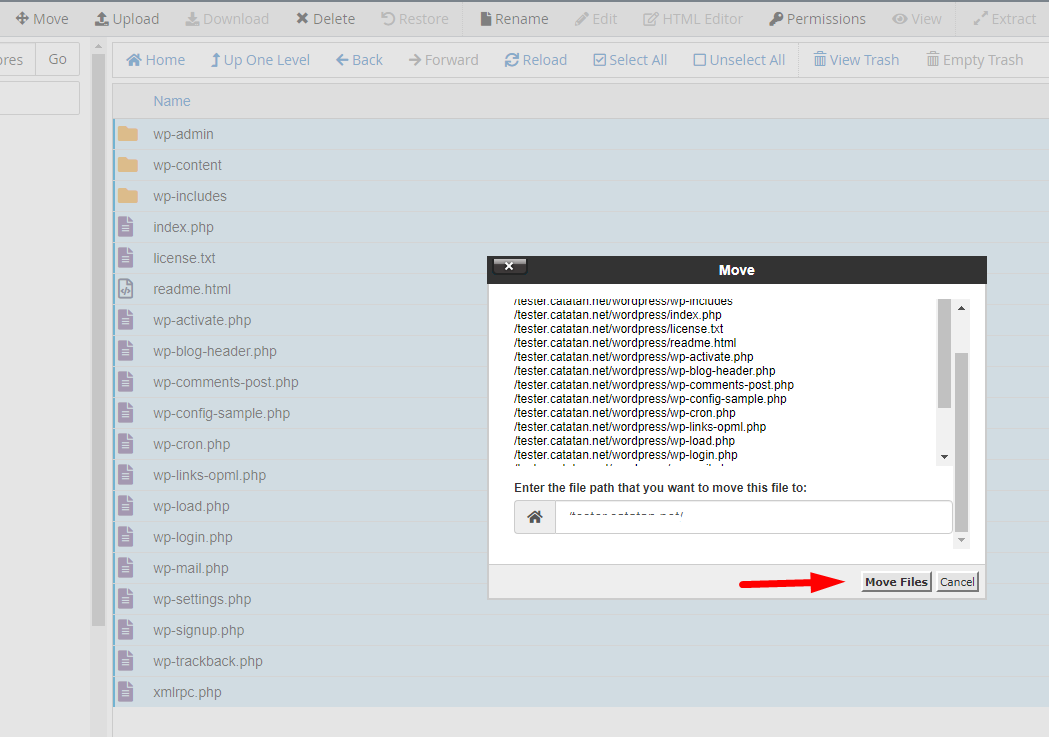Click the wp-blog-header.php file icon
1049x737 pixels.
click(x=126, y=350)
